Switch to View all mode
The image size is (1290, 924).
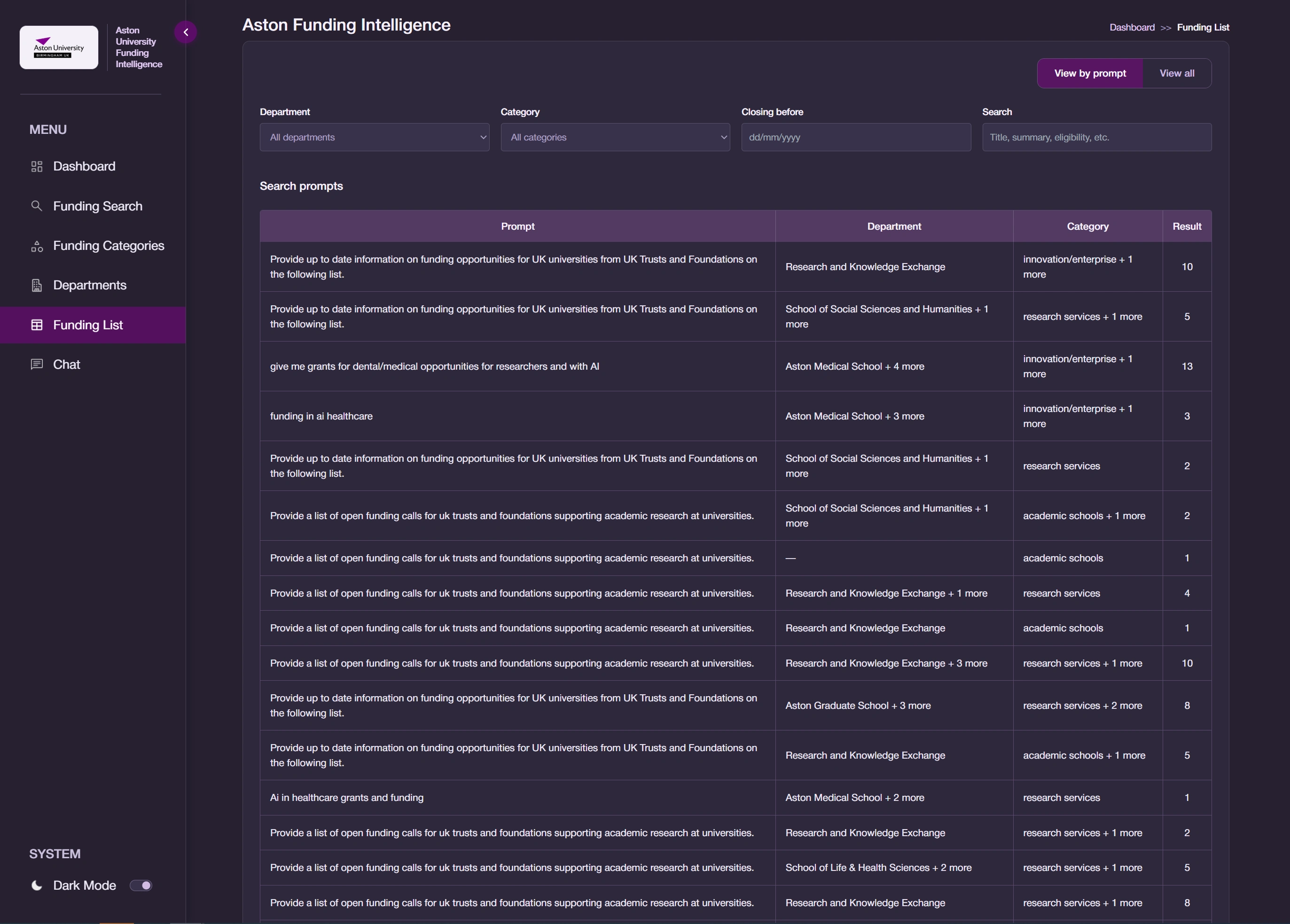click(x=1176, y=73)
